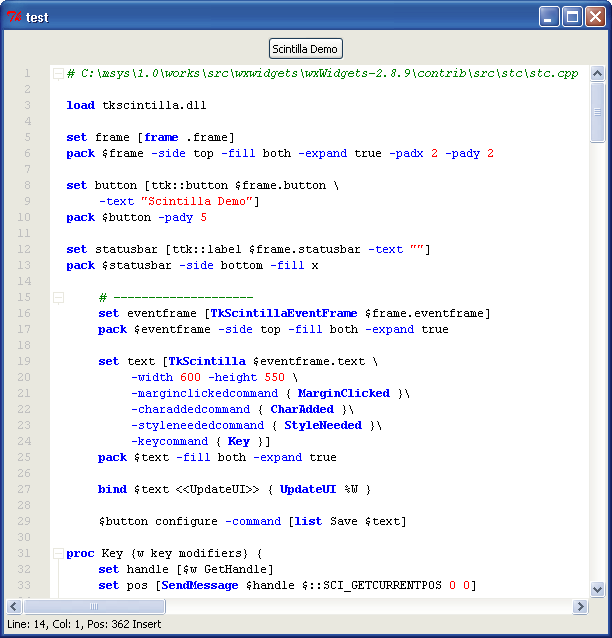This screenshot has height=638, width=612.
Task: Click the stc.cpp path comment on line 1
Action: tap(323, 74)
